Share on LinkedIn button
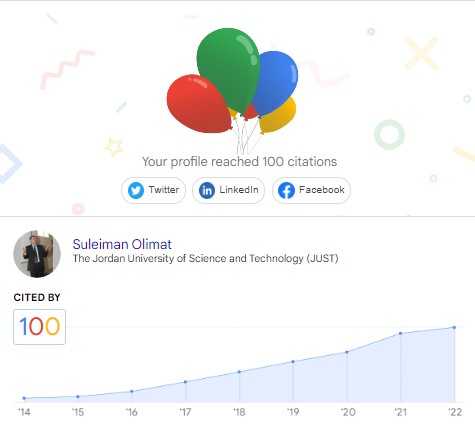The width and height of the screenshot is (475, 428). tap(228, 190)
